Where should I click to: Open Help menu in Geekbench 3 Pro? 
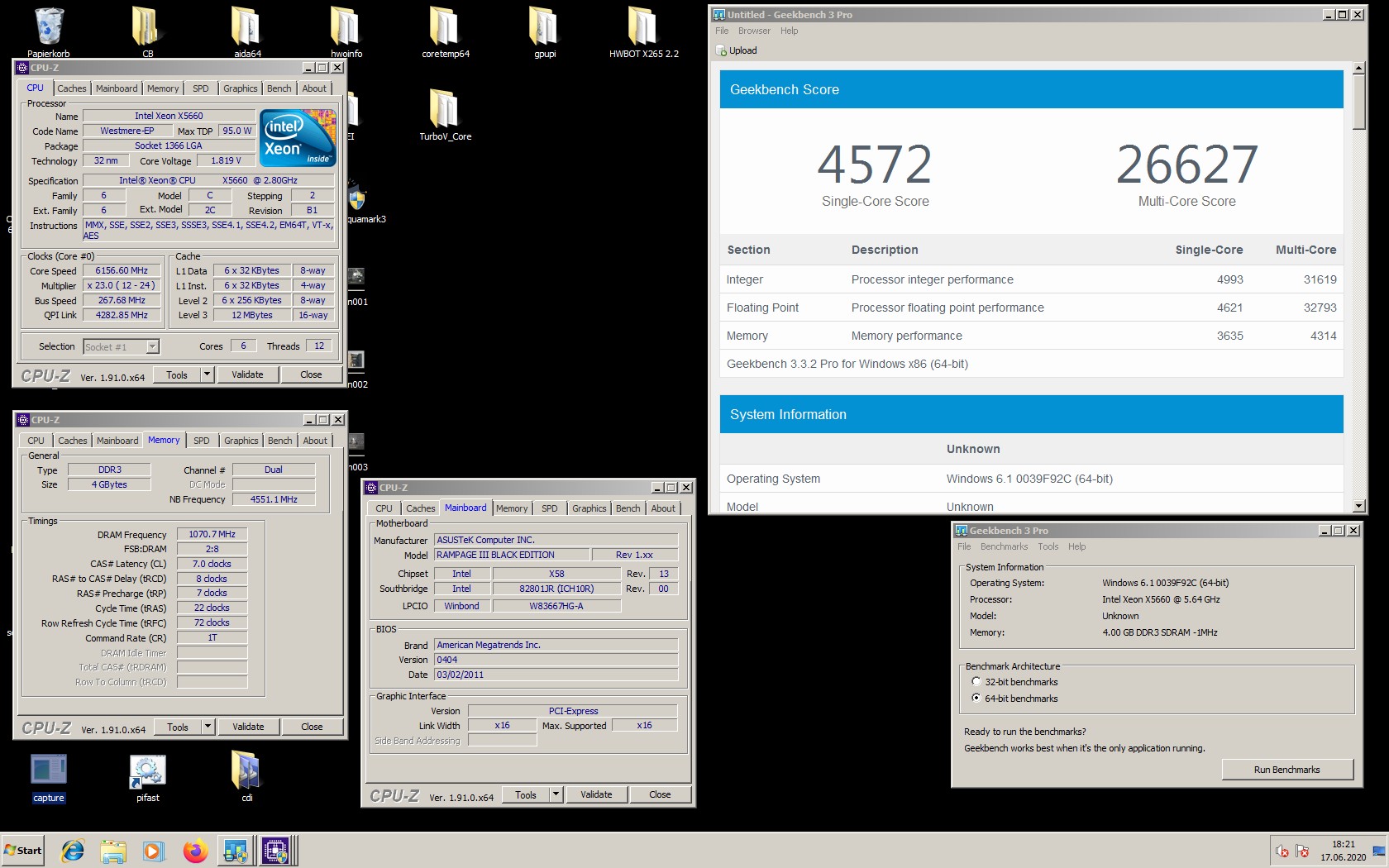[x=1076, y=546]
